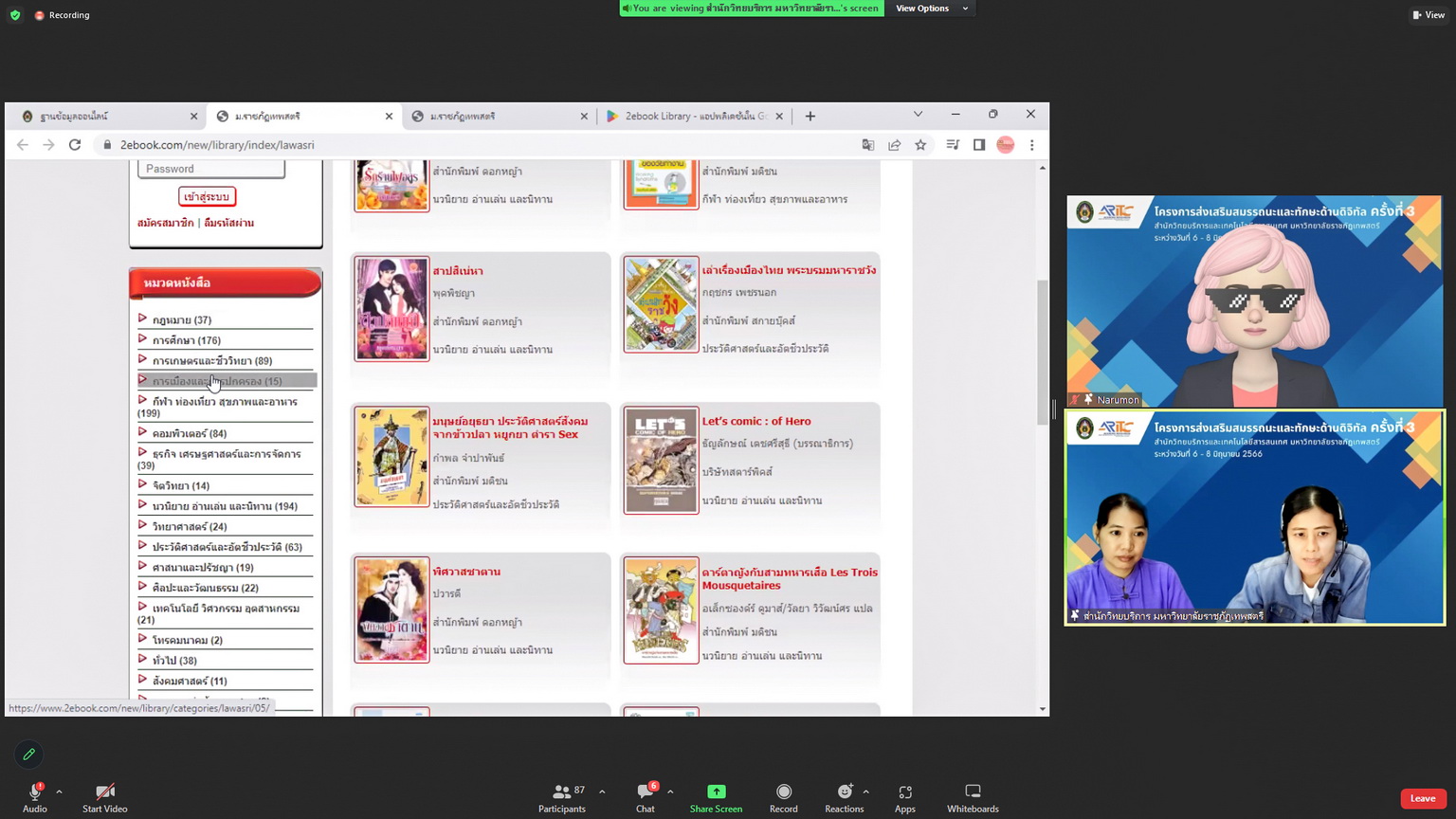Click ดาร์ตาญังกับสามทหารเสือ cover thumbnail
Image resolution: width=1456 pixels, height=819 pixels.
661,610
